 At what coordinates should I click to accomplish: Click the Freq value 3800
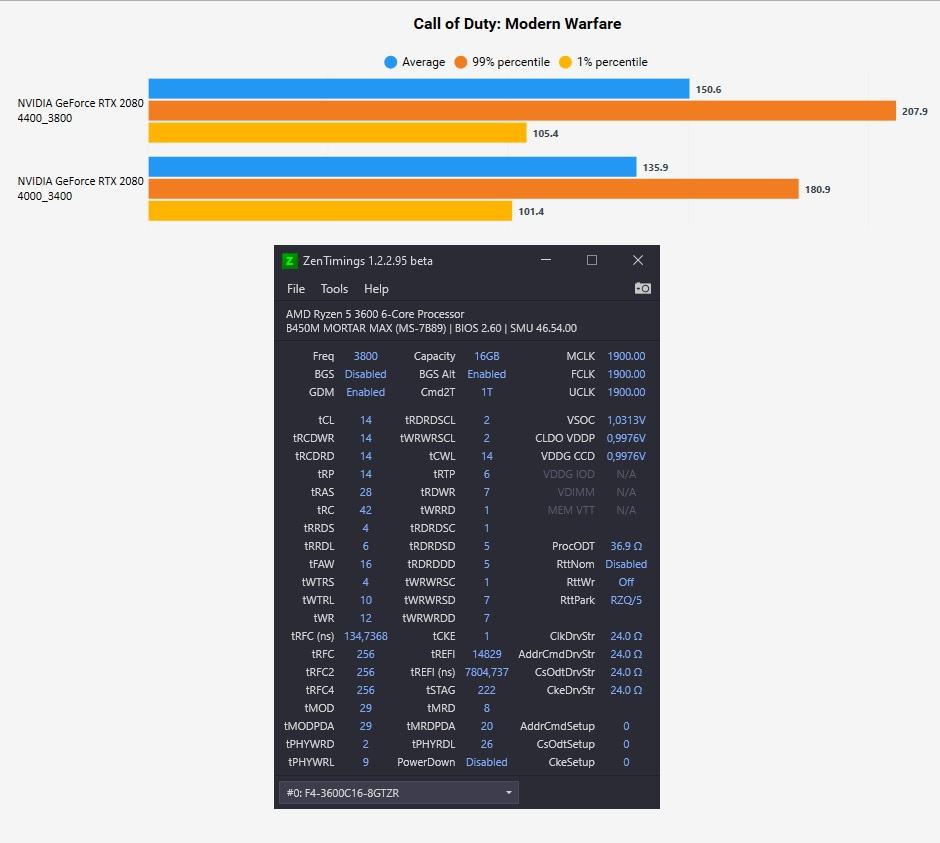(x=366, y=356)
